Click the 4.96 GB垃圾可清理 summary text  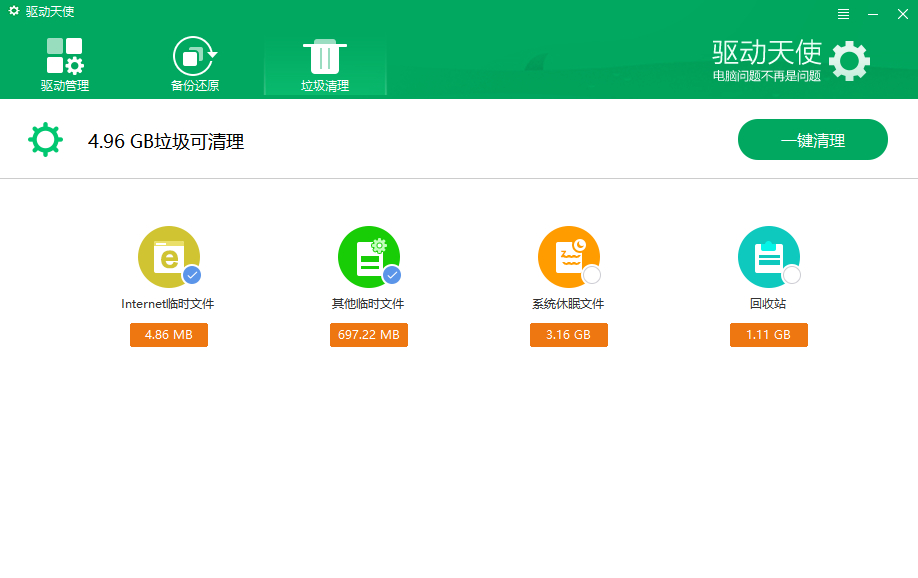166,141
